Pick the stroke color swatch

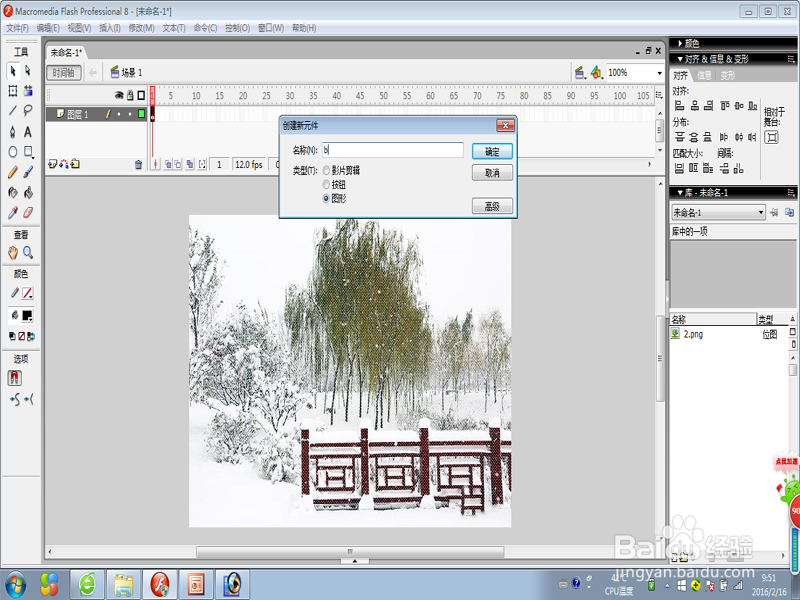(28, 293)
